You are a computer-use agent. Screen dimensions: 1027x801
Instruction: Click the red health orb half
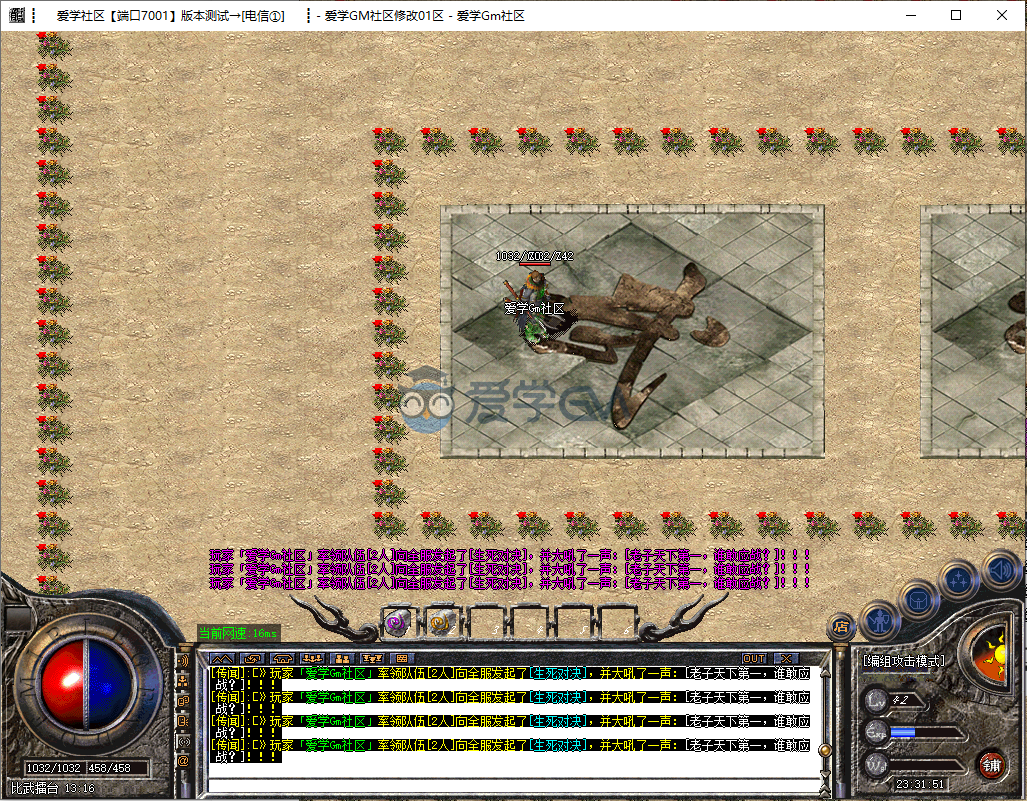[x=62, y=684]
